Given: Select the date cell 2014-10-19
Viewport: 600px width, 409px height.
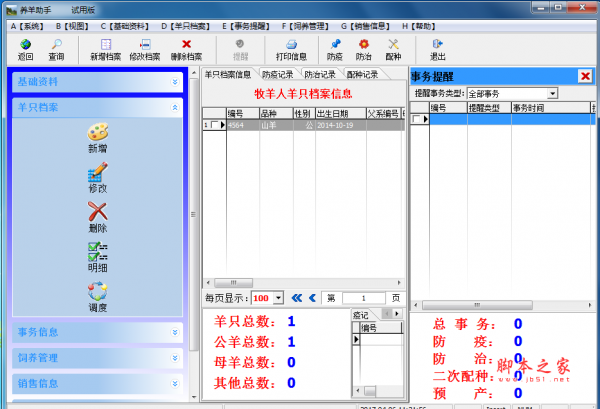Looking at the screenshot, I should coord(341,125).
